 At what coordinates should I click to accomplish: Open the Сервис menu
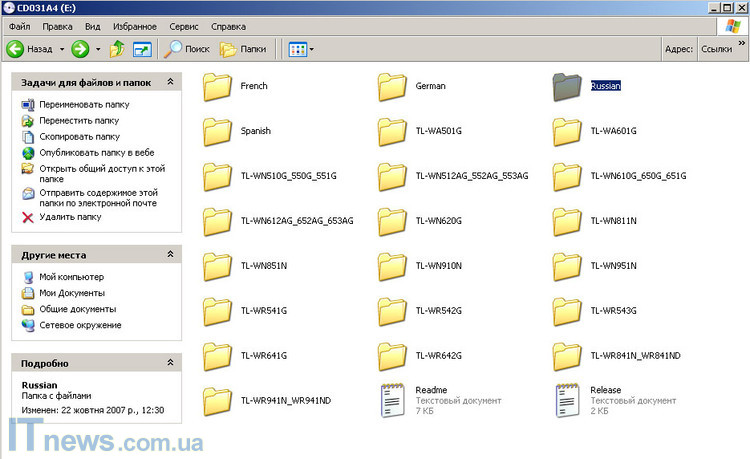(183, 26)
